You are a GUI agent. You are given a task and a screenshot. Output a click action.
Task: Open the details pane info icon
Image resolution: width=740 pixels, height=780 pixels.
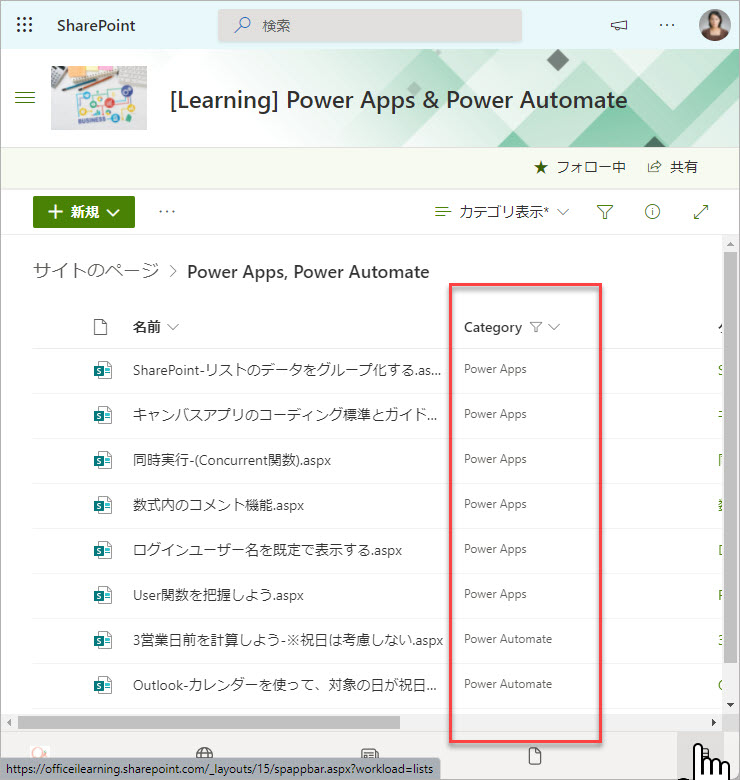652,212
